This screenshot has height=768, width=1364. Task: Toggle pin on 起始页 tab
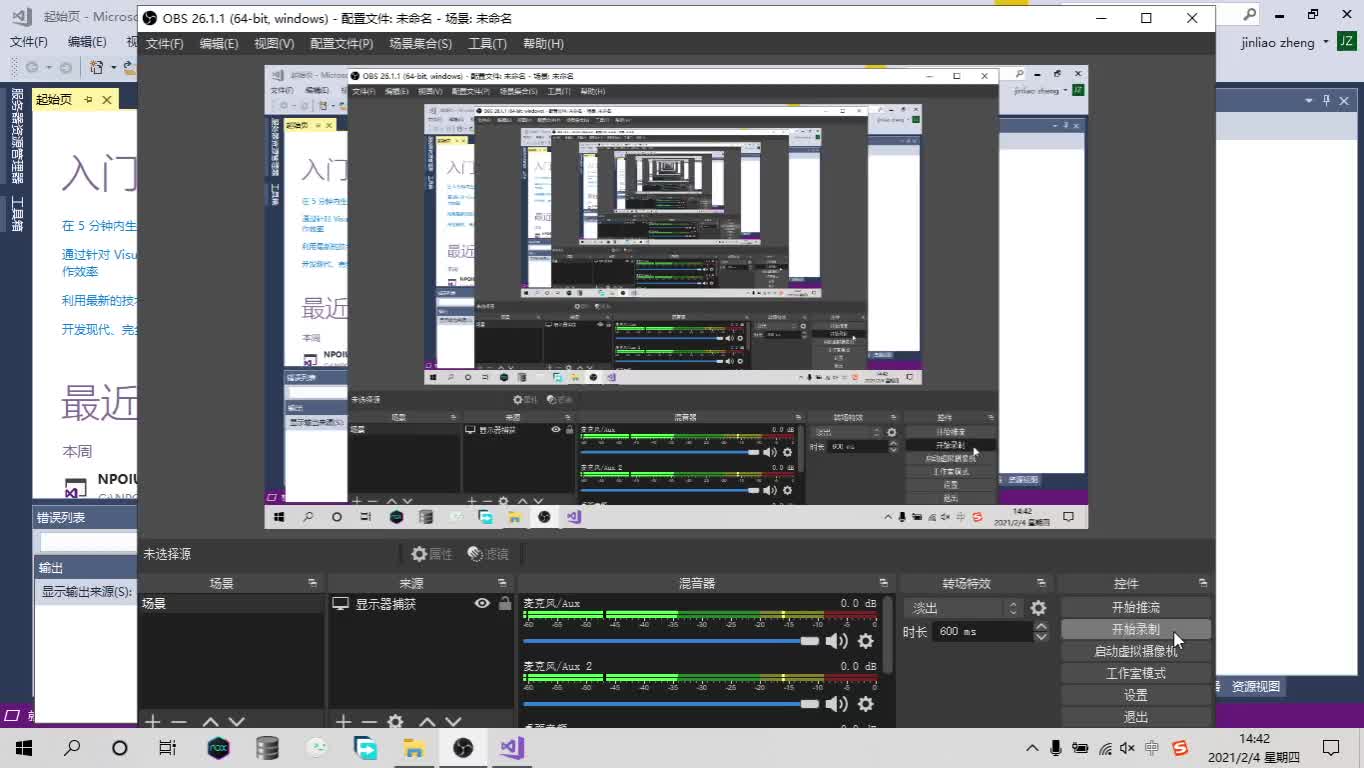point(88,99)
